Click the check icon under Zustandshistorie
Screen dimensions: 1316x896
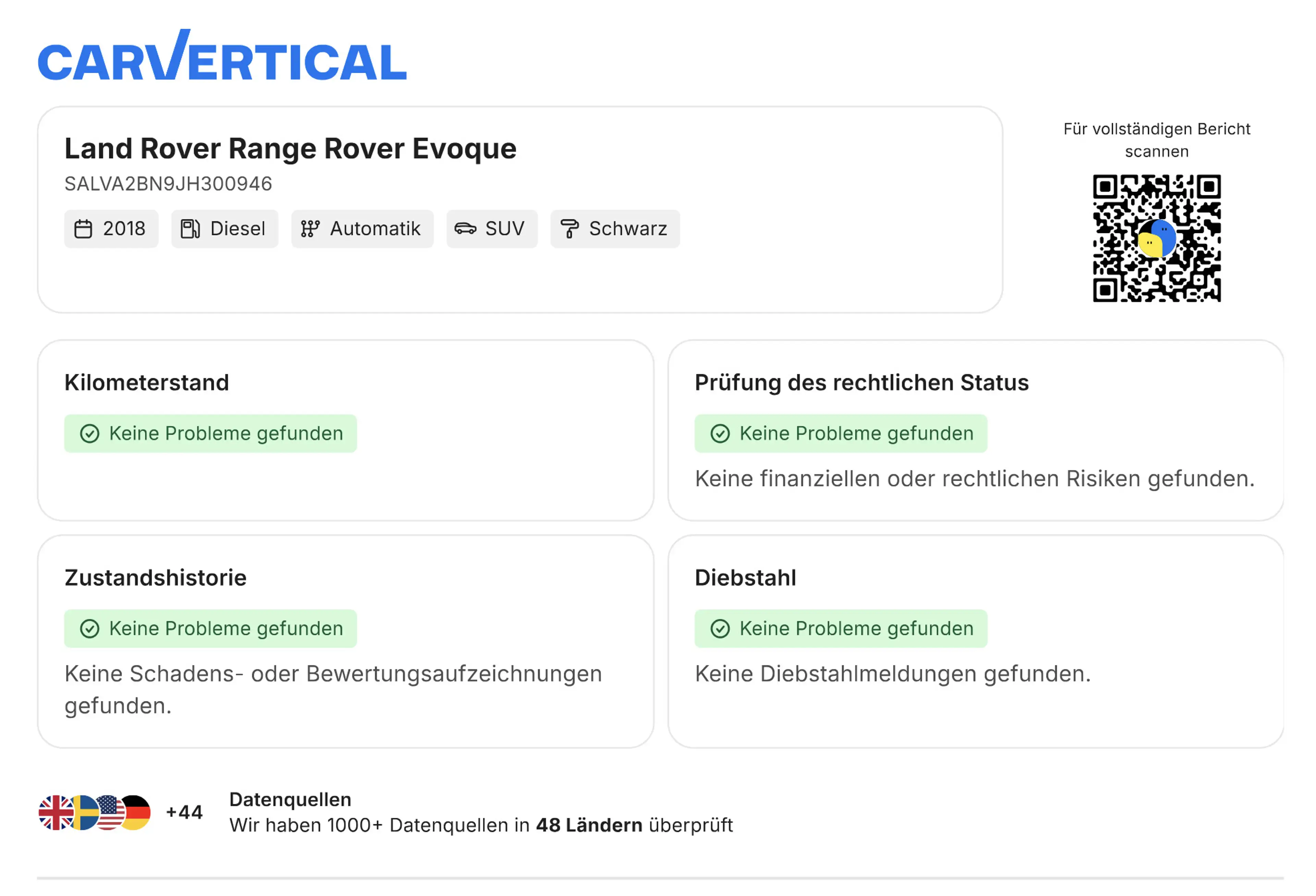[x=89, y=629]
